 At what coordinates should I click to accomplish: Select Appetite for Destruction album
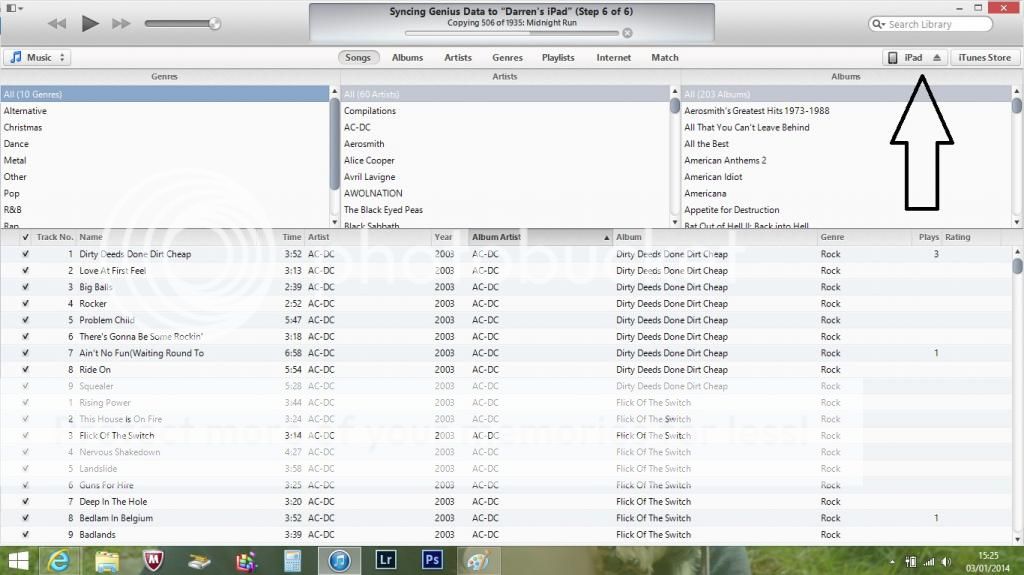(x=731, y=210)
